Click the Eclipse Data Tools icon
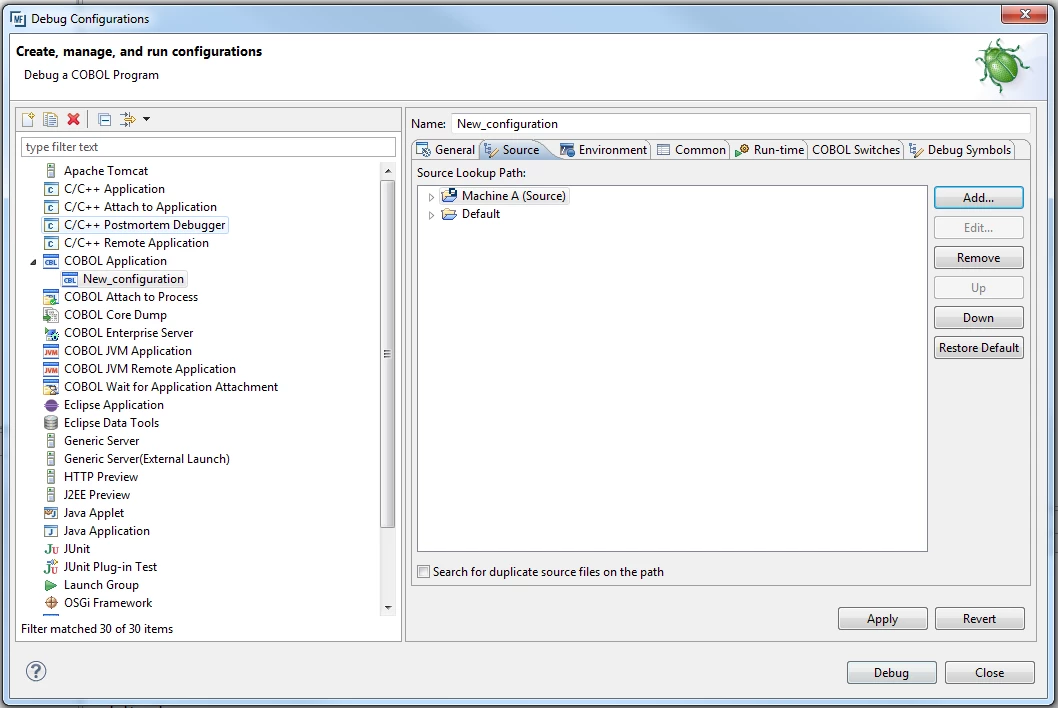The image size is (1058, 708). pos(51,423)
